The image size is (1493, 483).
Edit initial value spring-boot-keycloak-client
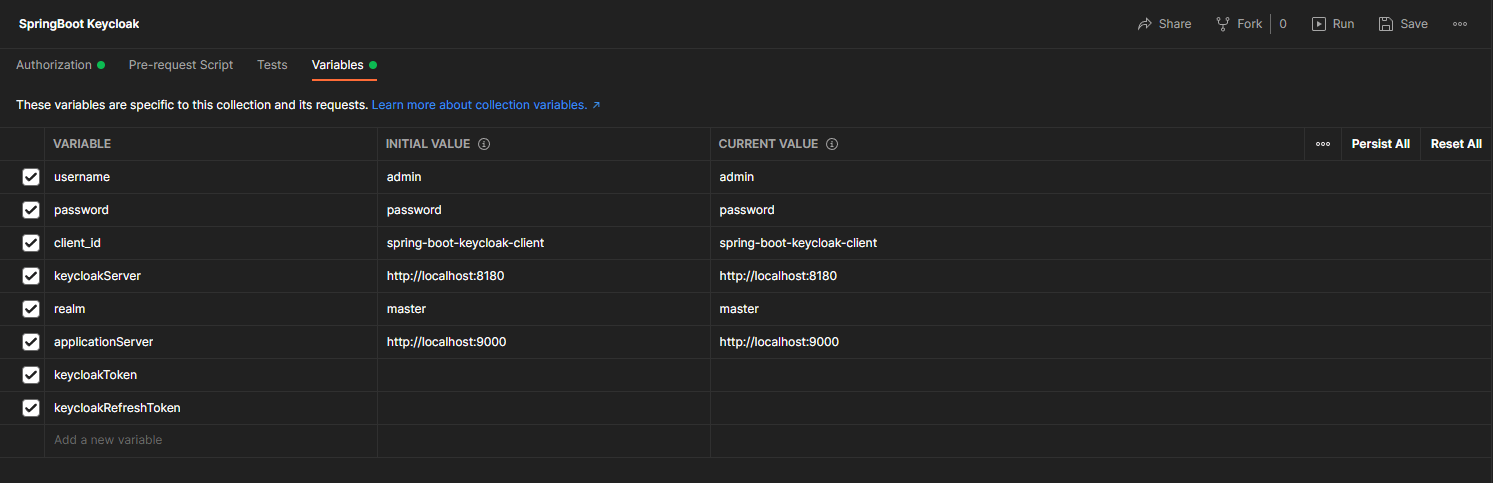(544, 243)
